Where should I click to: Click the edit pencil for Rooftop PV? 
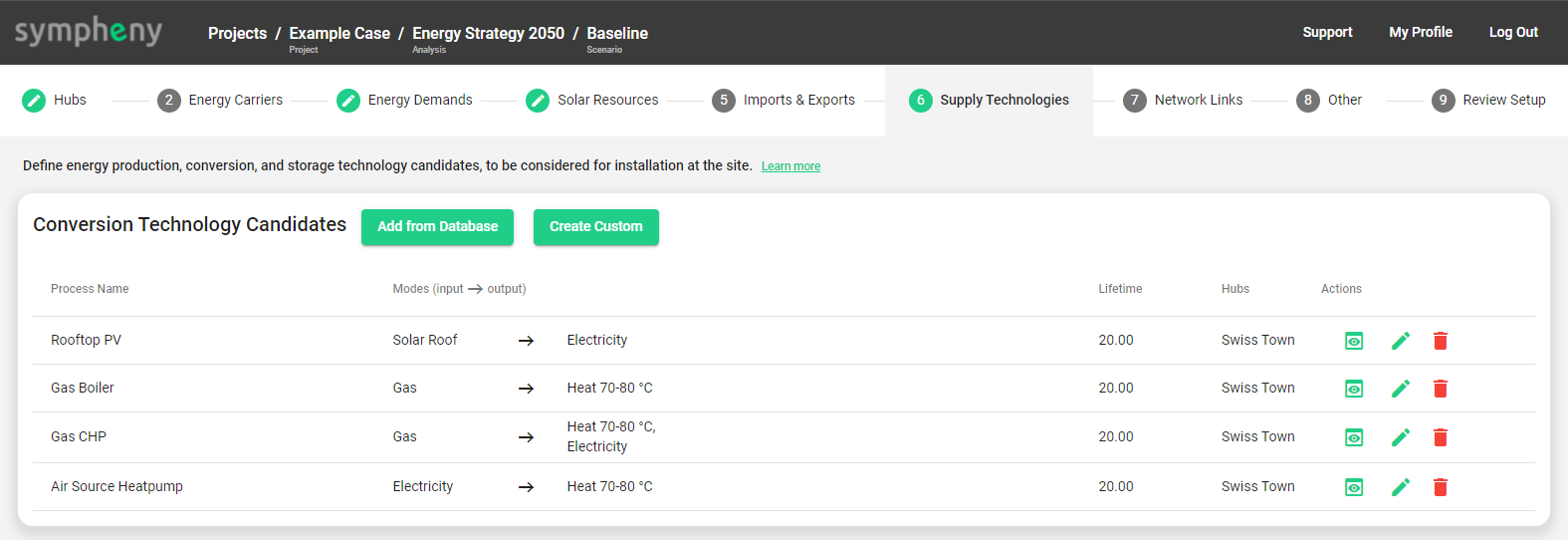point(1400,341)
